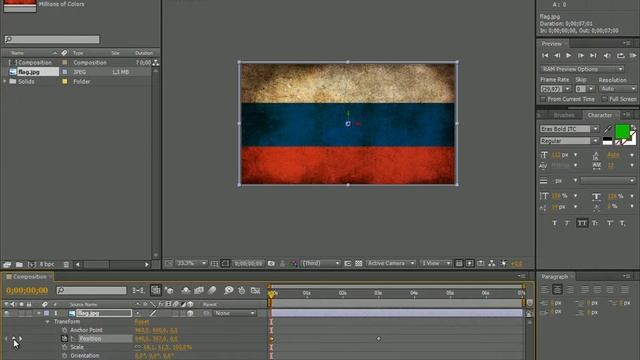Click timeline current time 0;00;00;00

[x=27, y=290]
